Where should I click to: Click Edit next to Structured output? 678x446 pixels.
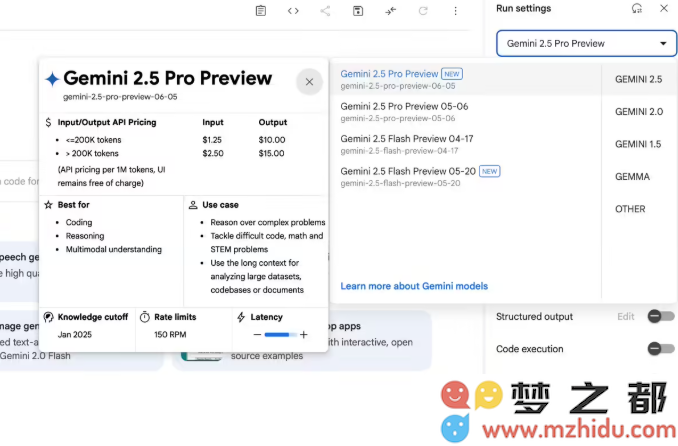coord(626,317)
